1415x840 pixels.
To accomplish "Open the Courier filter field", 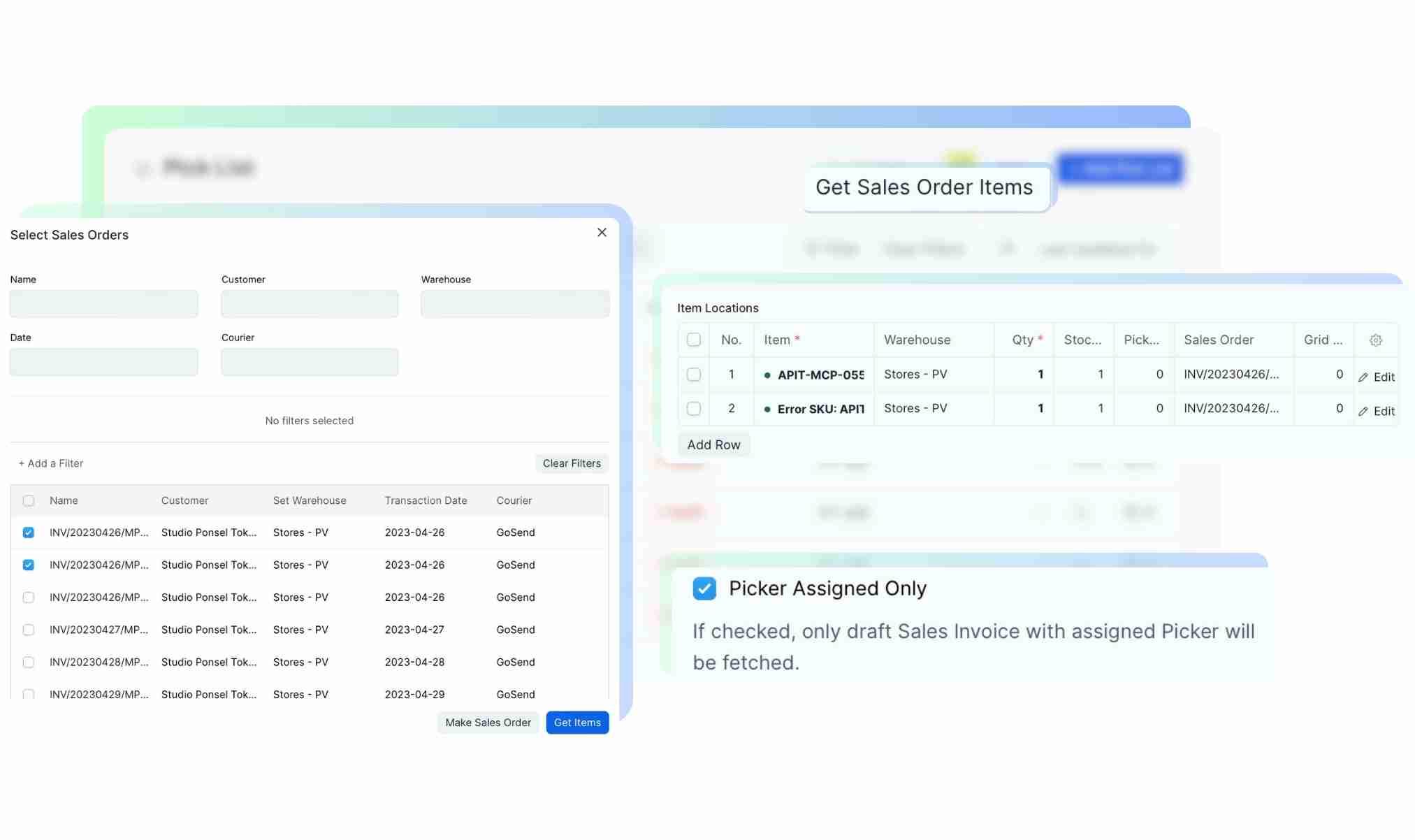I will tap(310, 363).
